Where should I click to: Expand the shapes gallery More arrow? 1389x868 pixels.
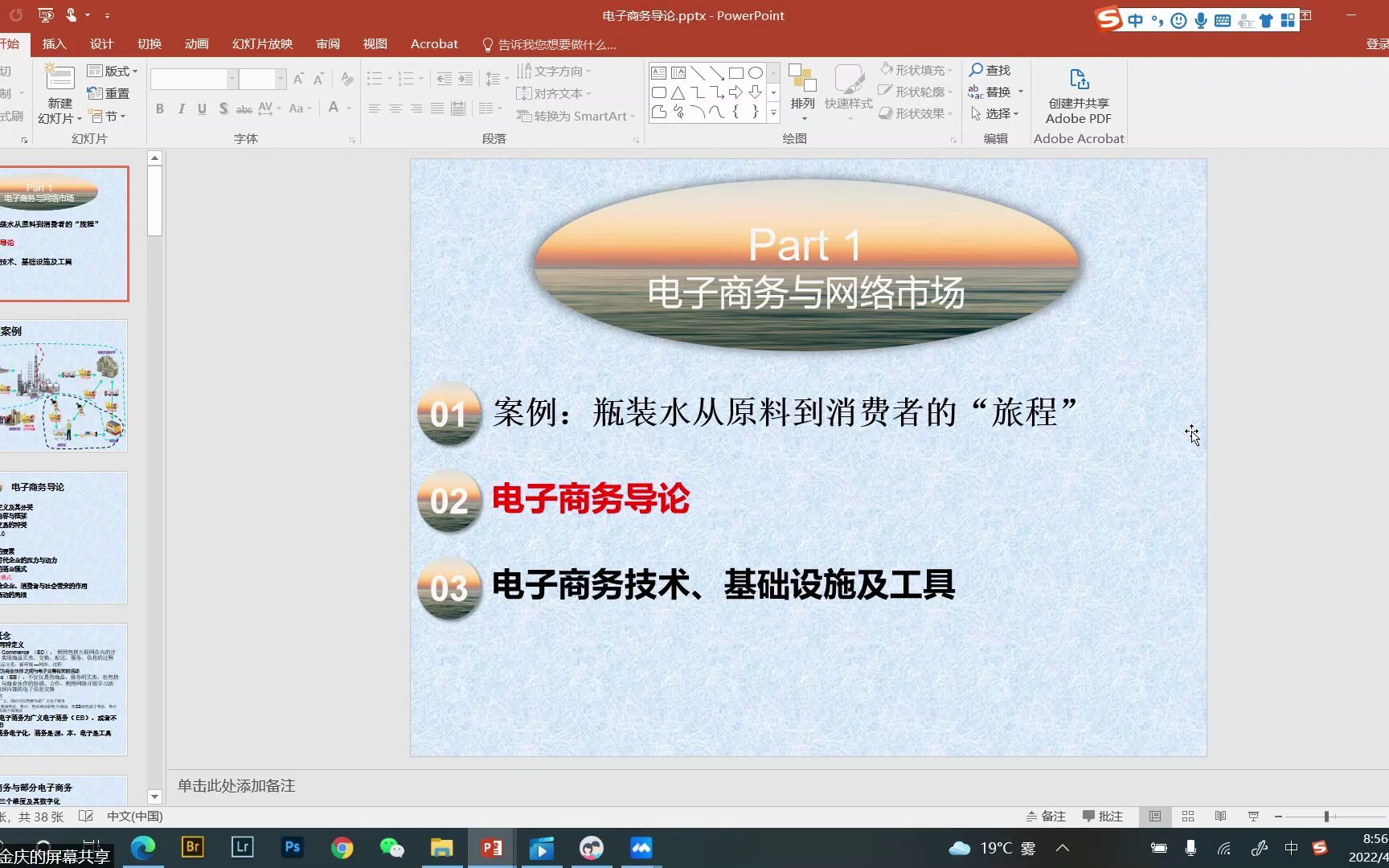(773, 113)
